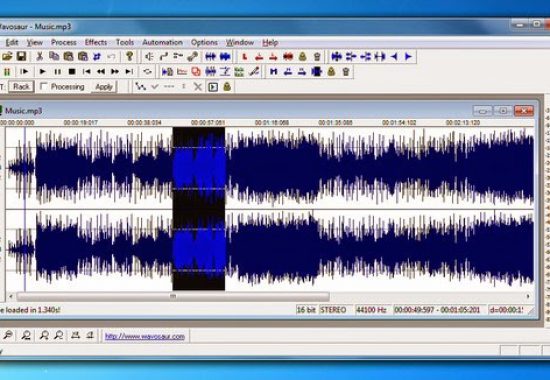Screen dimensions: 550x380
Task: Click the X delete icon in the automation toolbar
Action: 198,87
